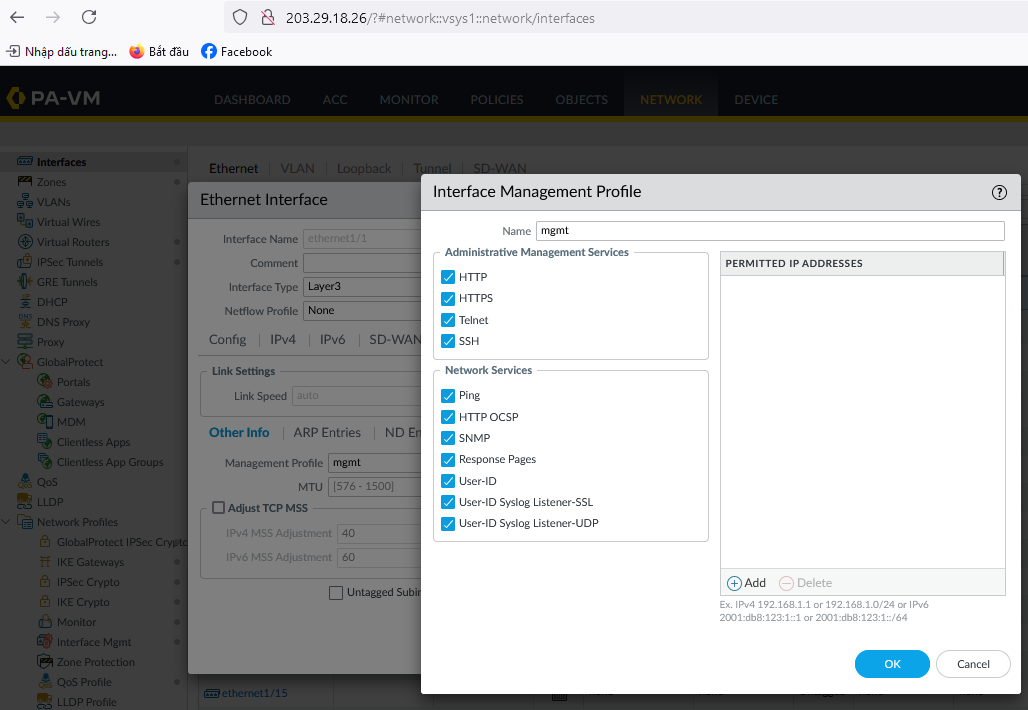This screenshot has width=1028, height=710.
Task: Click the Zones icon in sidebar
Action: [x=26, y=182]
